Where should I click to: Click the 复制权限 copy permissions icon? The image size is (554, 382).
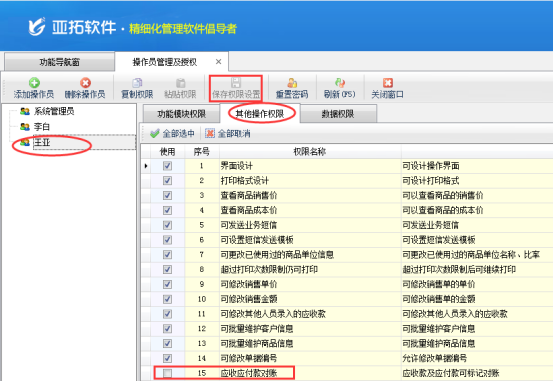pyautogui.click(x=137, y=83)
